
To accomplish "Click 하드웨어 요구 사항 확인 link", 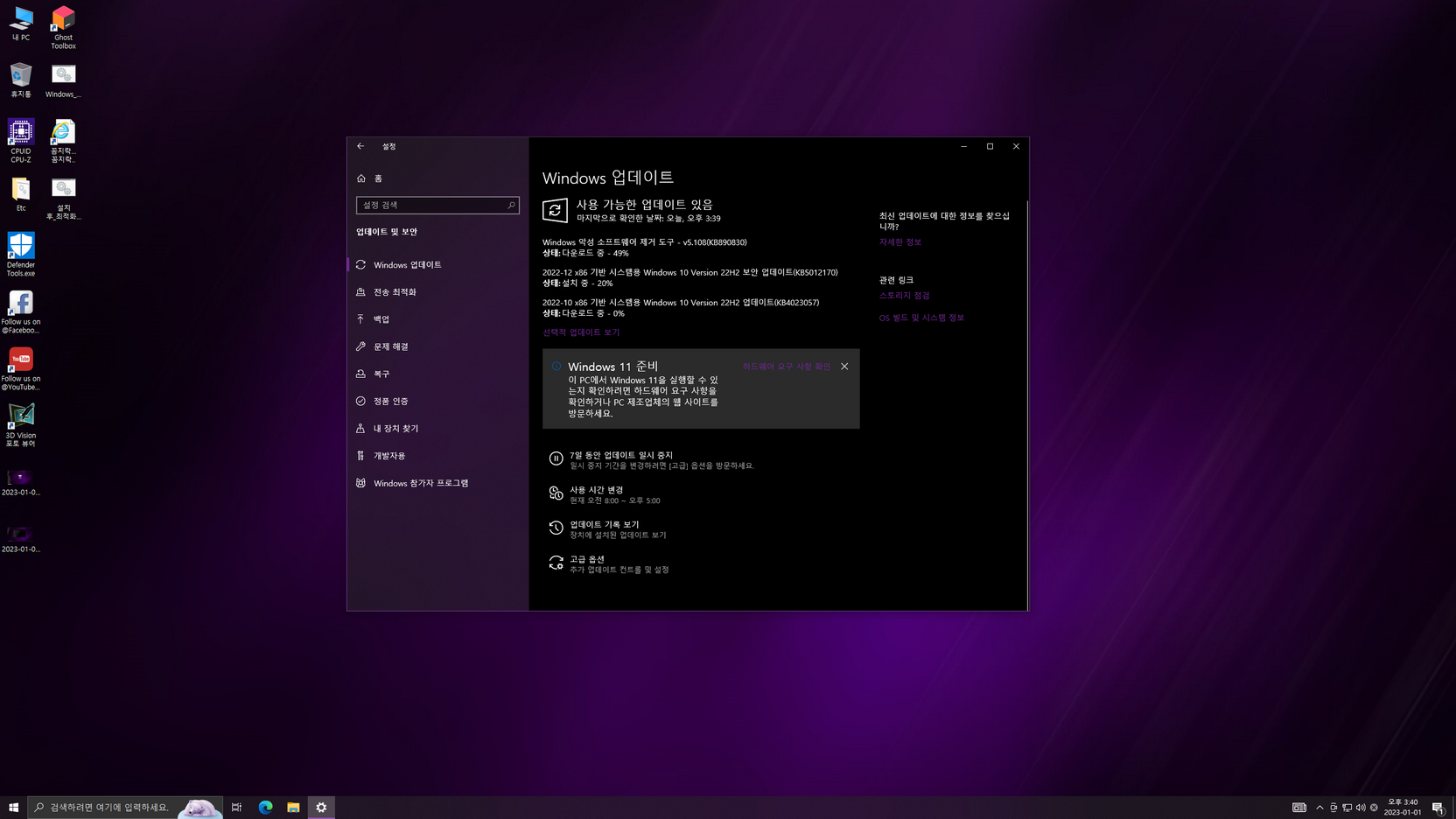I will pyautogui.click(x=787, y=367).
